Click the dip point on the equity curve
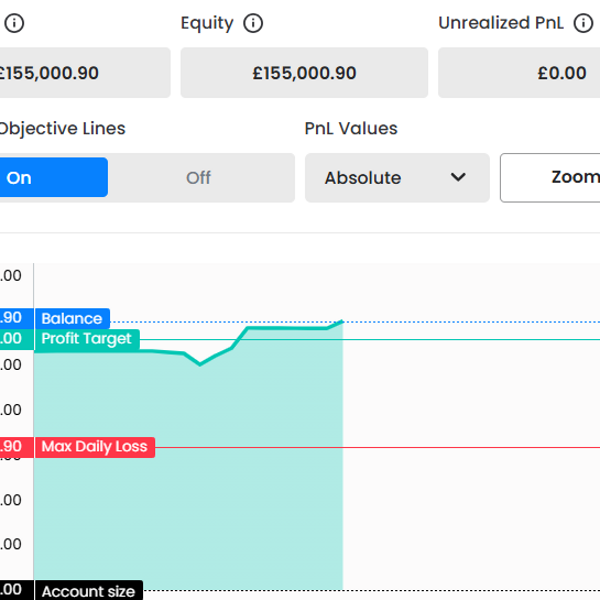This screenshot has width=600, height=600. (200, 364)
